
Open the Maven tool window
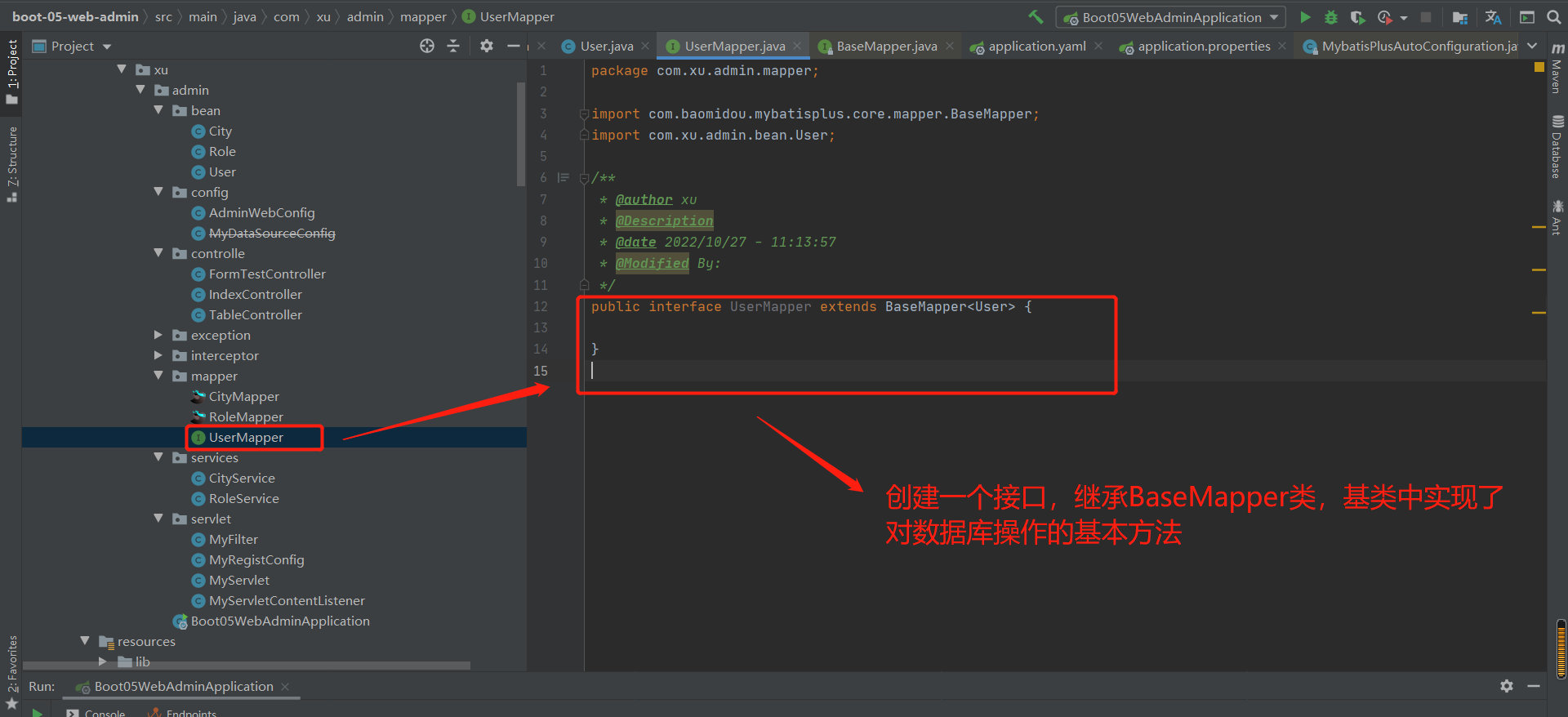pos(1557,69)
